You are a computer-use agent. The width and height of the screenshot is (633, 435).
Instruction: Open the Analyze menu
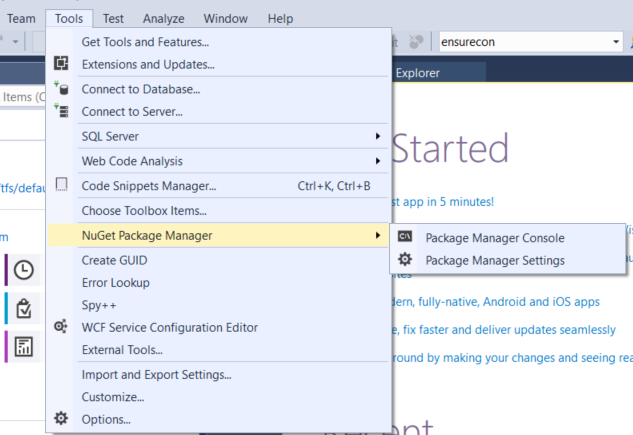click(163, 18)
